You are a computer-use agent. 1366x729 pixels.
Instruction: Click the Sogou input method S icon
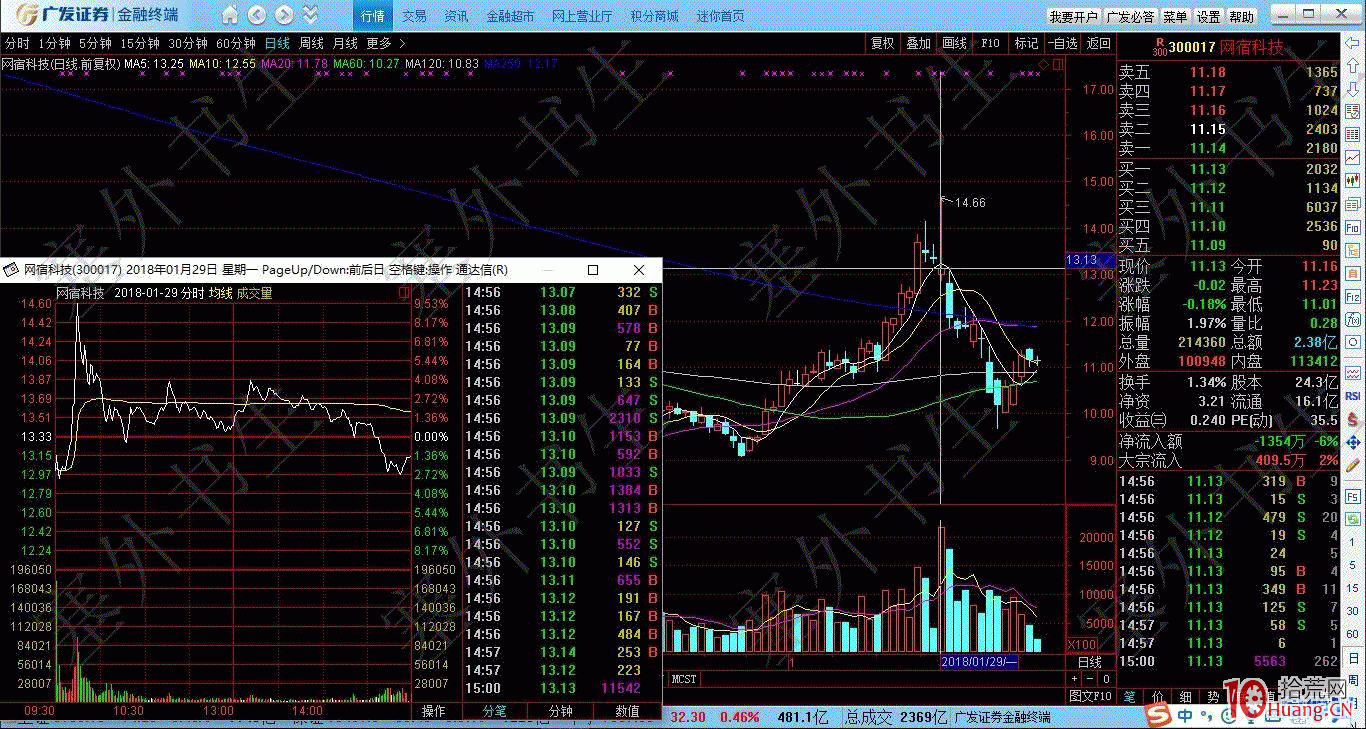(x=1159, y=716)
